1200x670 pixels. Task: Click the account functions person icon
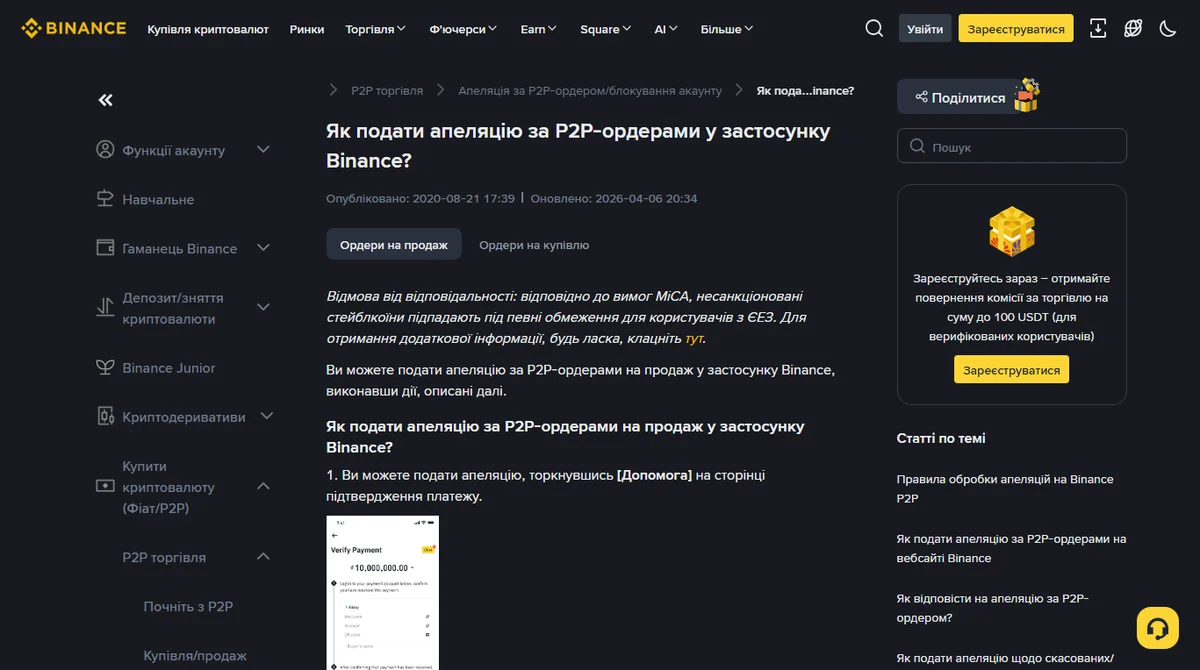105,150
